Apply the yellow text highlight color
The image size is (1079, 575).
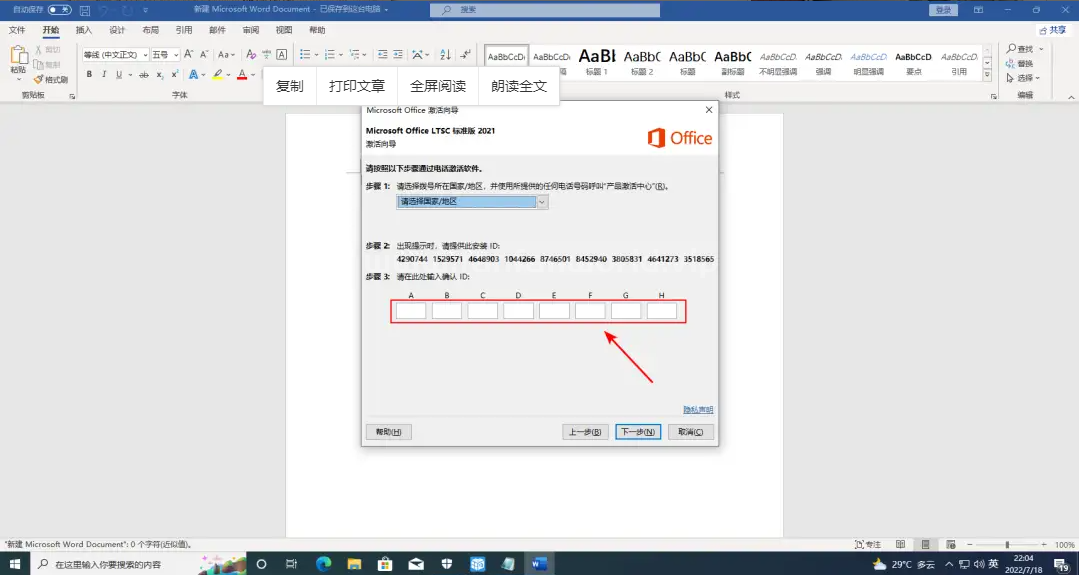[217, 74]
